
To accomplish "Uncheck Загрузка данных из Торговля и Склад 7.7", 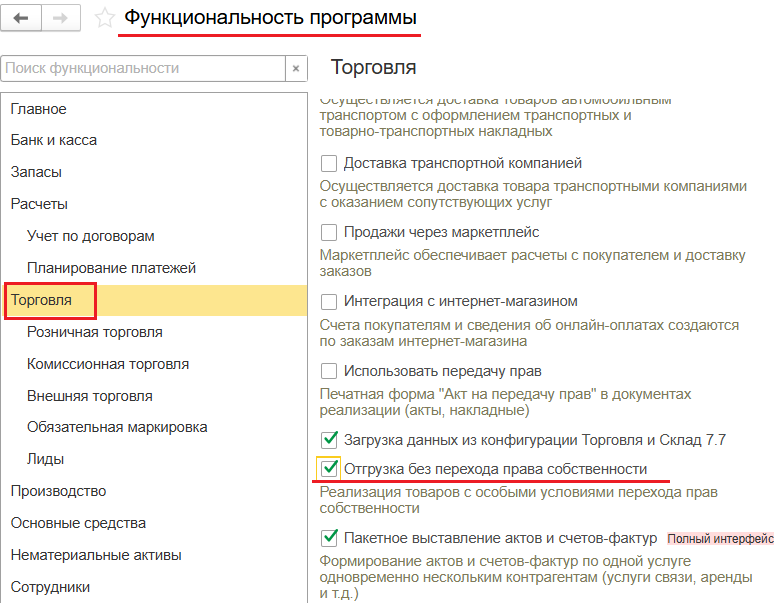I will click(x=329, y=440).
